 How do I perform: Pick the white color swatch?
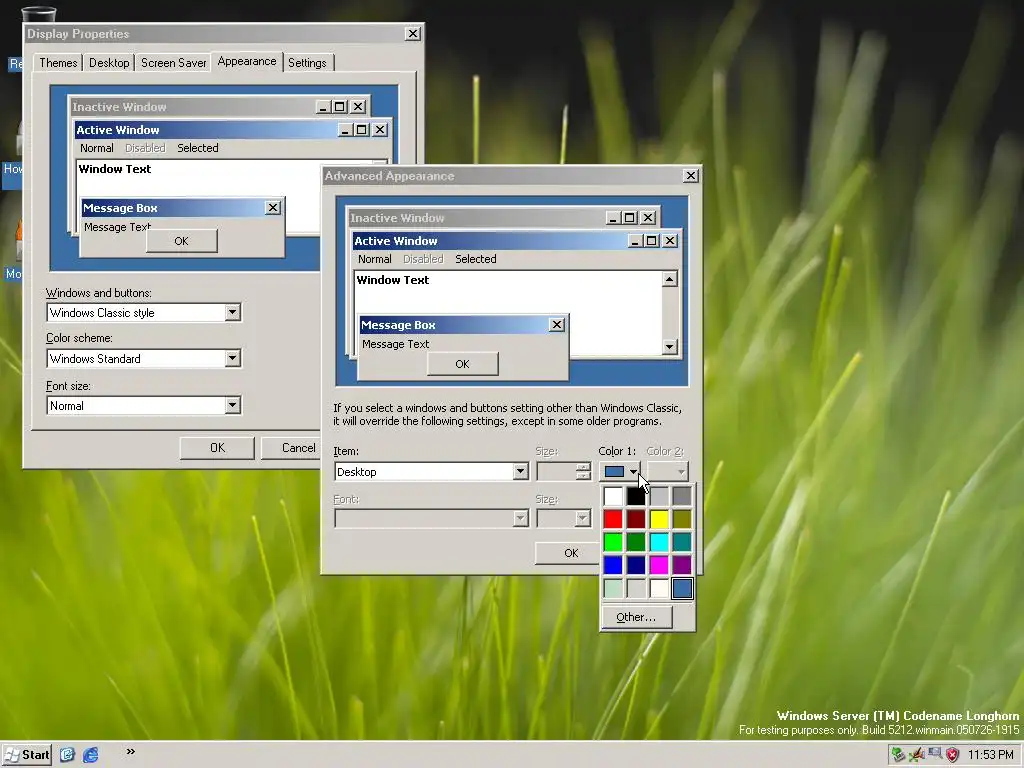click(613, 496)
